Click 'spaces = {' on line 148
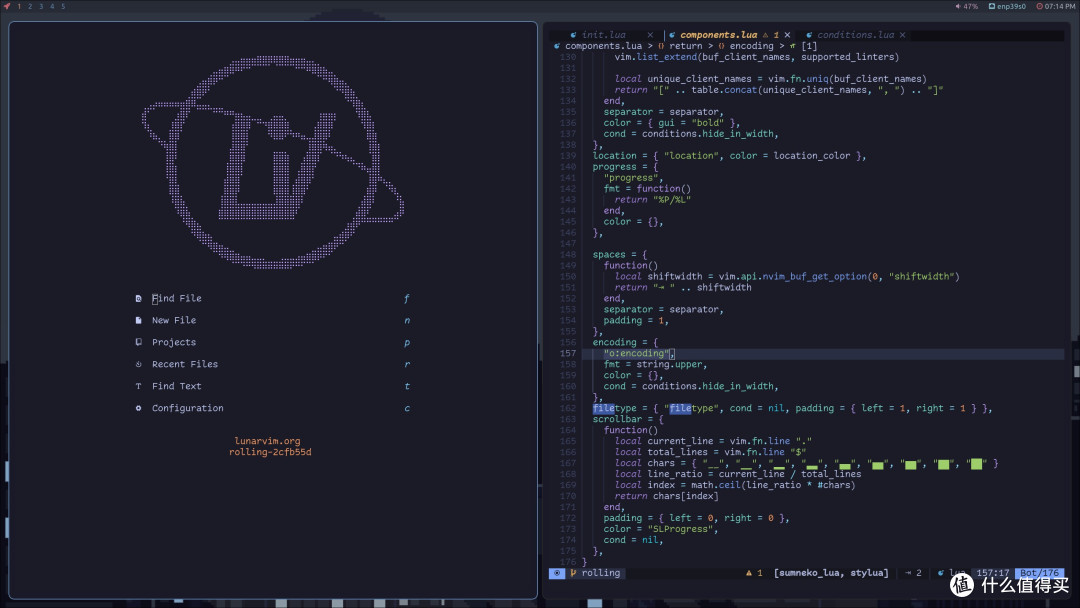 coord(620,255)
